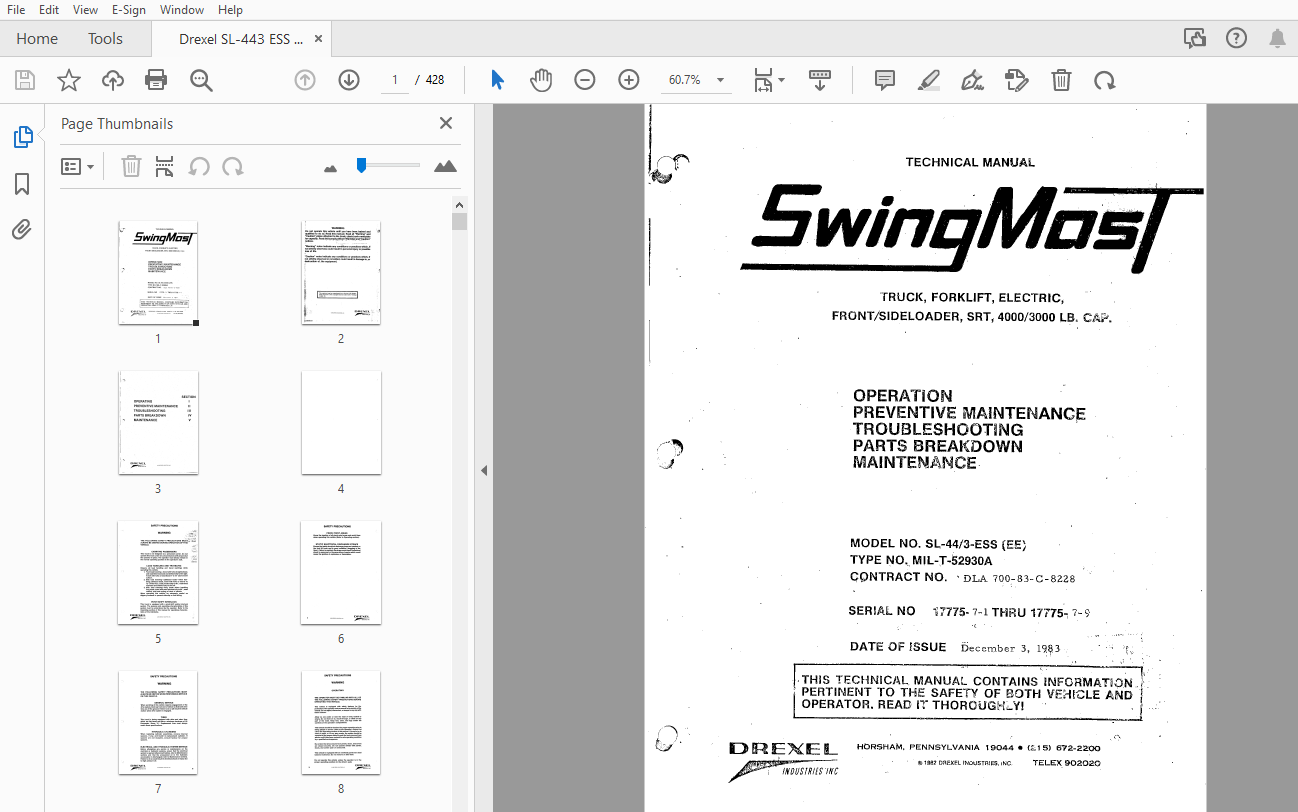Open the fit page options tool
The image size is (1298, 812).
click(x=768, y=80)
